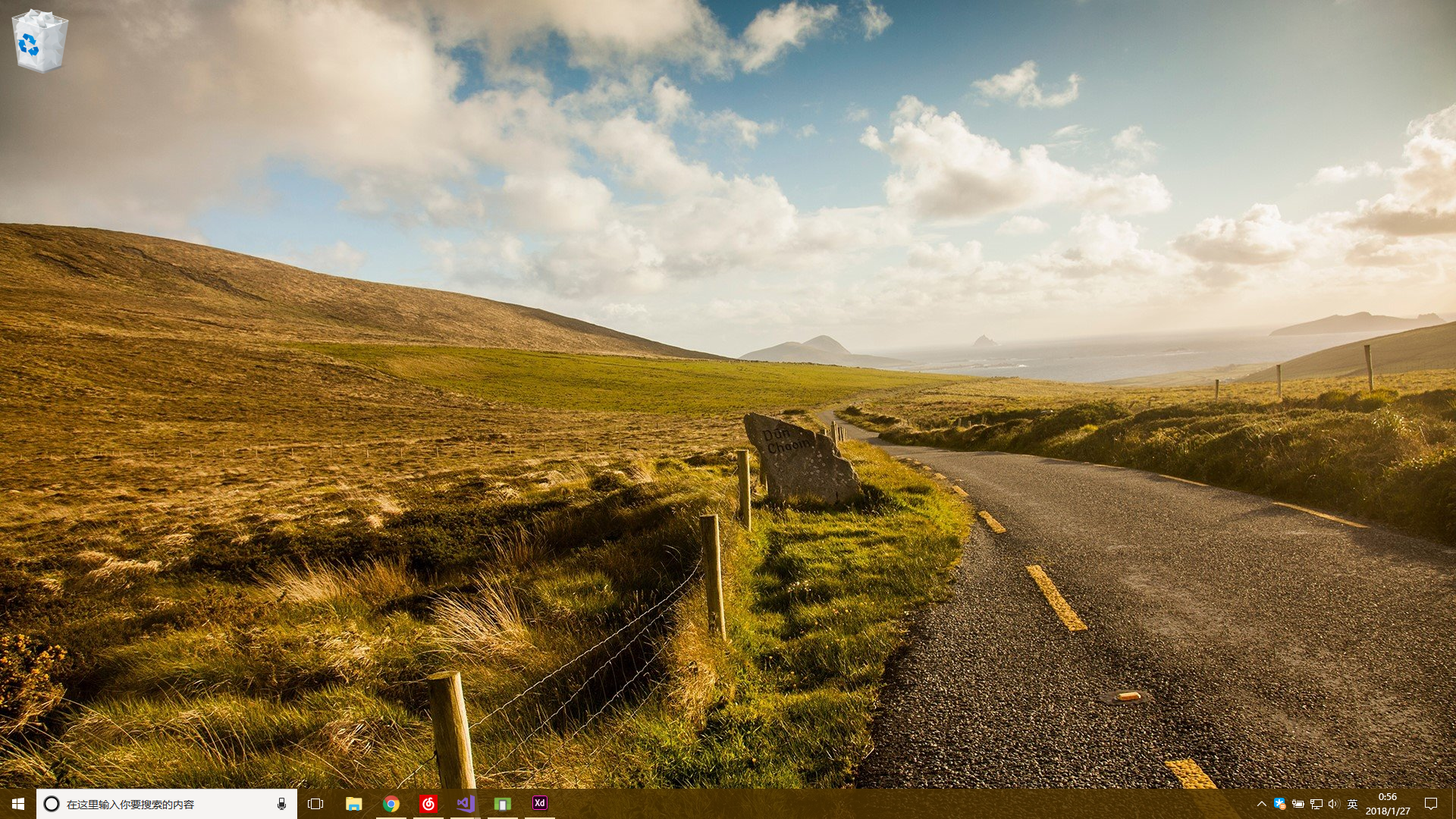
Task: Open the Windows Start menu
Action: point(18,804)
